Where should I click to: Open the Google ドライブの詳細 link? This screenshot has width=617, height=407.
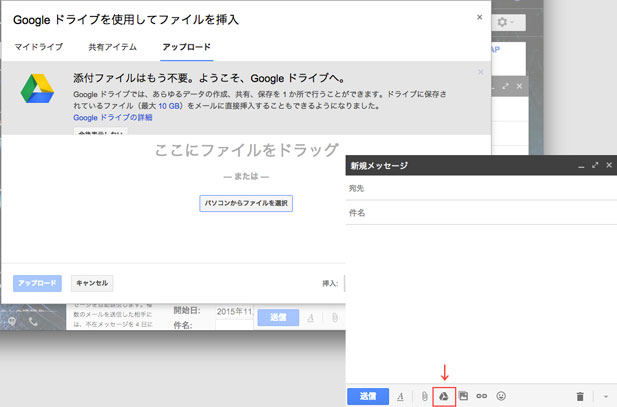point(113,117)
